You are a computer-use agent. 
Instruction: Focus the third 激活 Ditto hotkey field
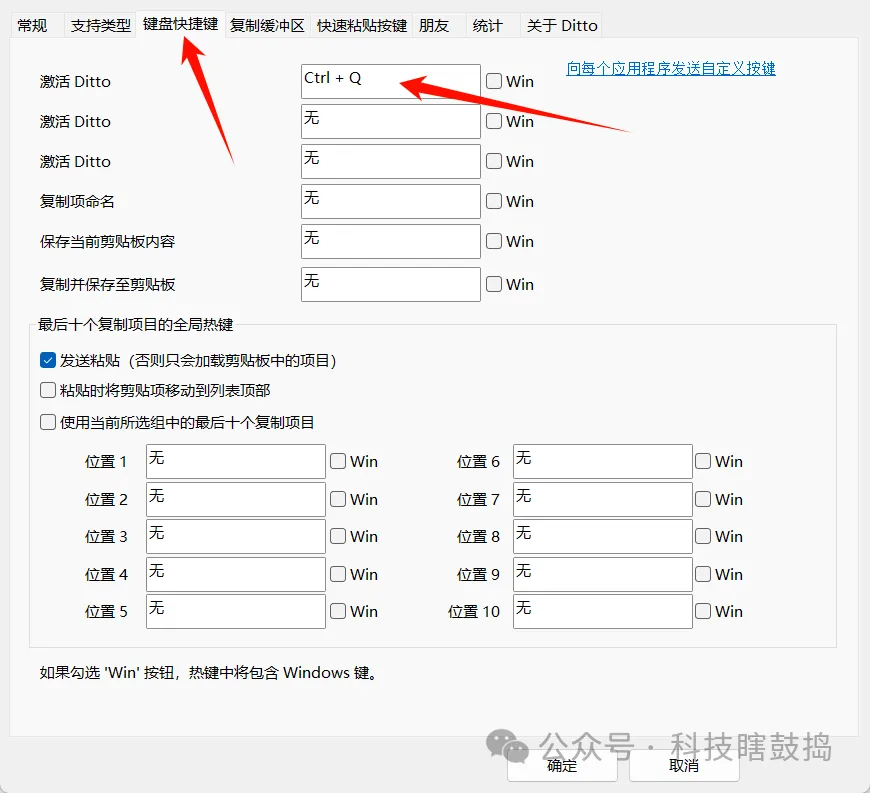tap(391, 161)
